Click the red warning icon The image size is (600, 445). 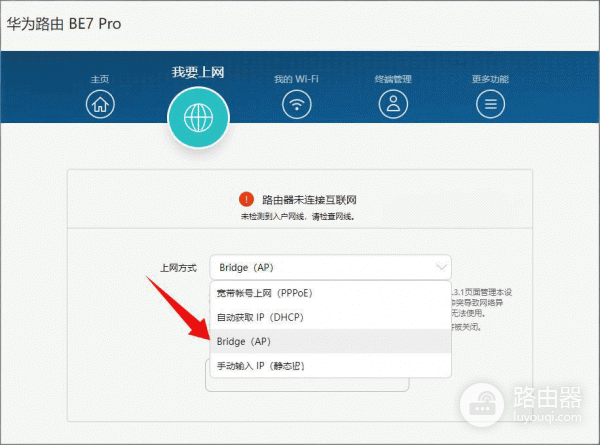point(246,199)
